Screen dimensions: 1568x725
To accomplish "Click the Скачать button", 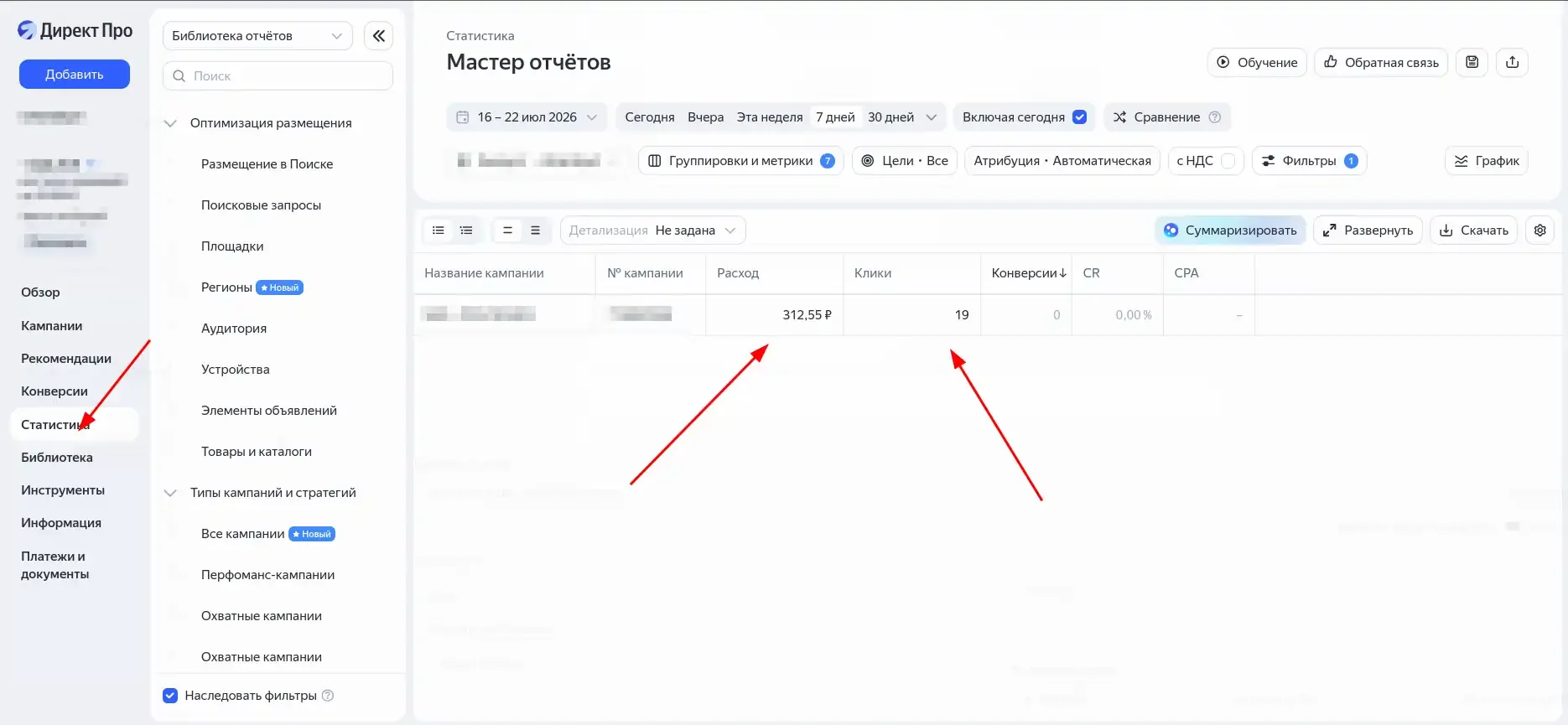I will (x=1473, y=230).
